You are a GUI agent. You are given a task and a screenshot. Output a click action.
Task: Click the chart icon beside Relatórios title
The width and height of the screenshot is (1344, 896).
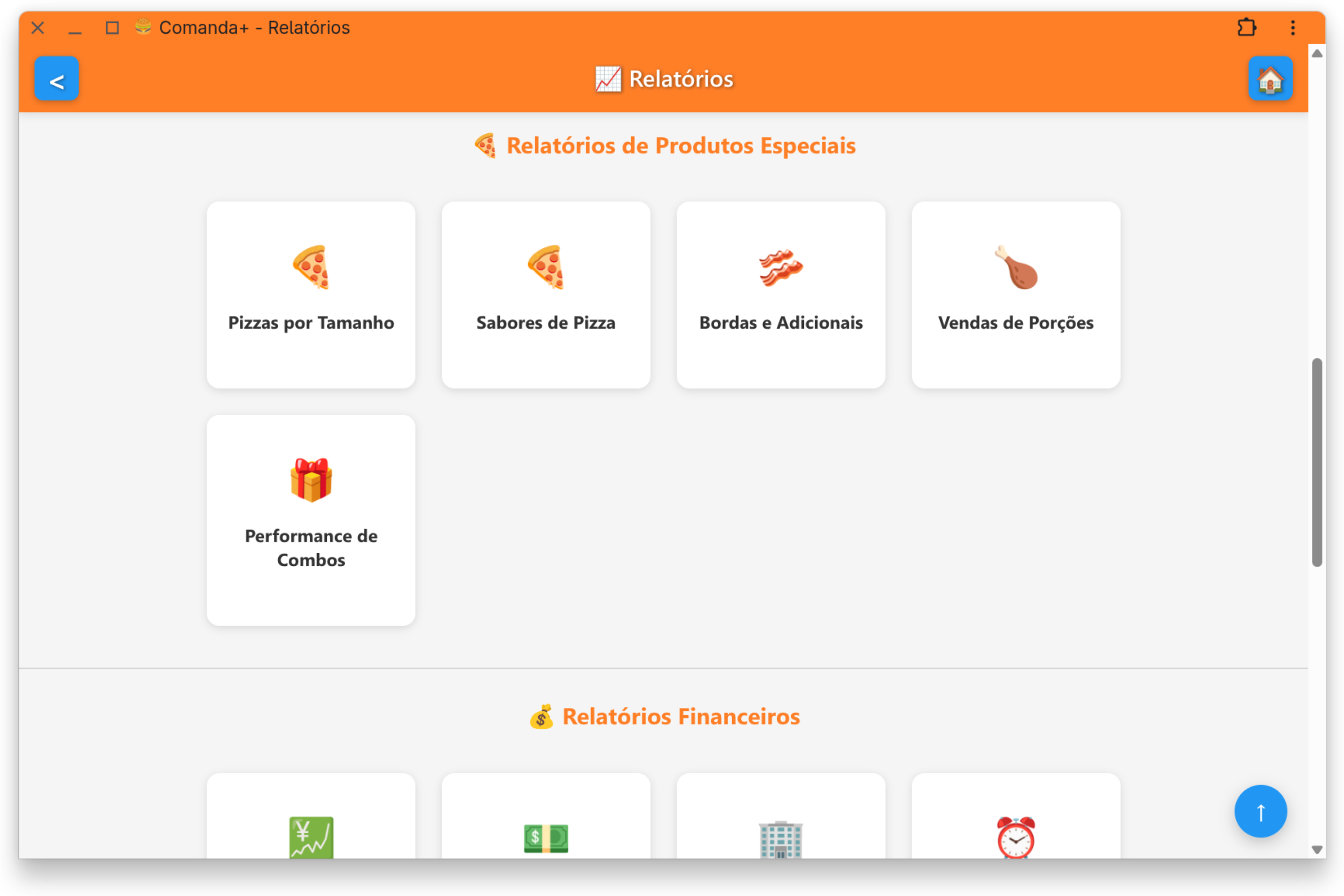[608, 79]
